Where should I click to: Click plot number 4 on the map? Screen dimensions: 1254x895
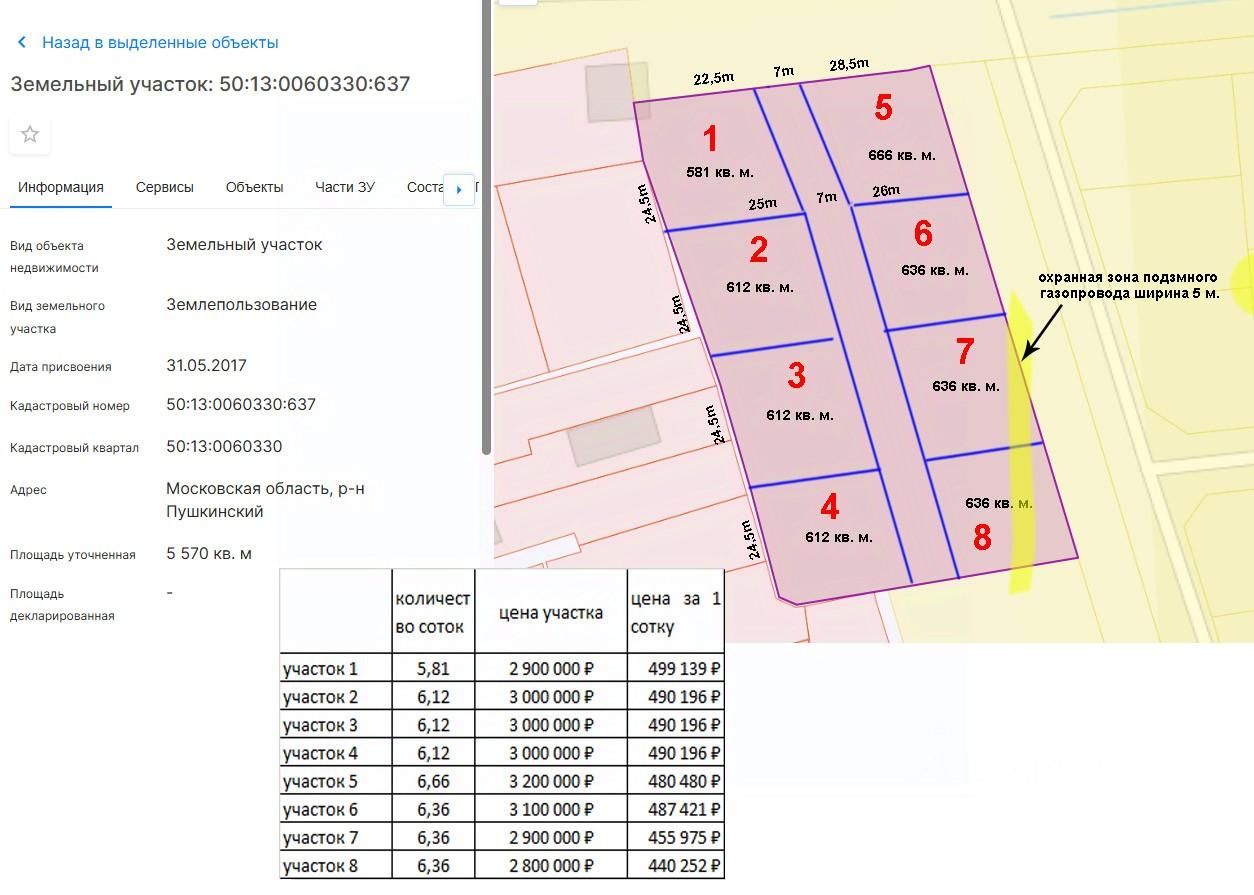tap(829, 506)
